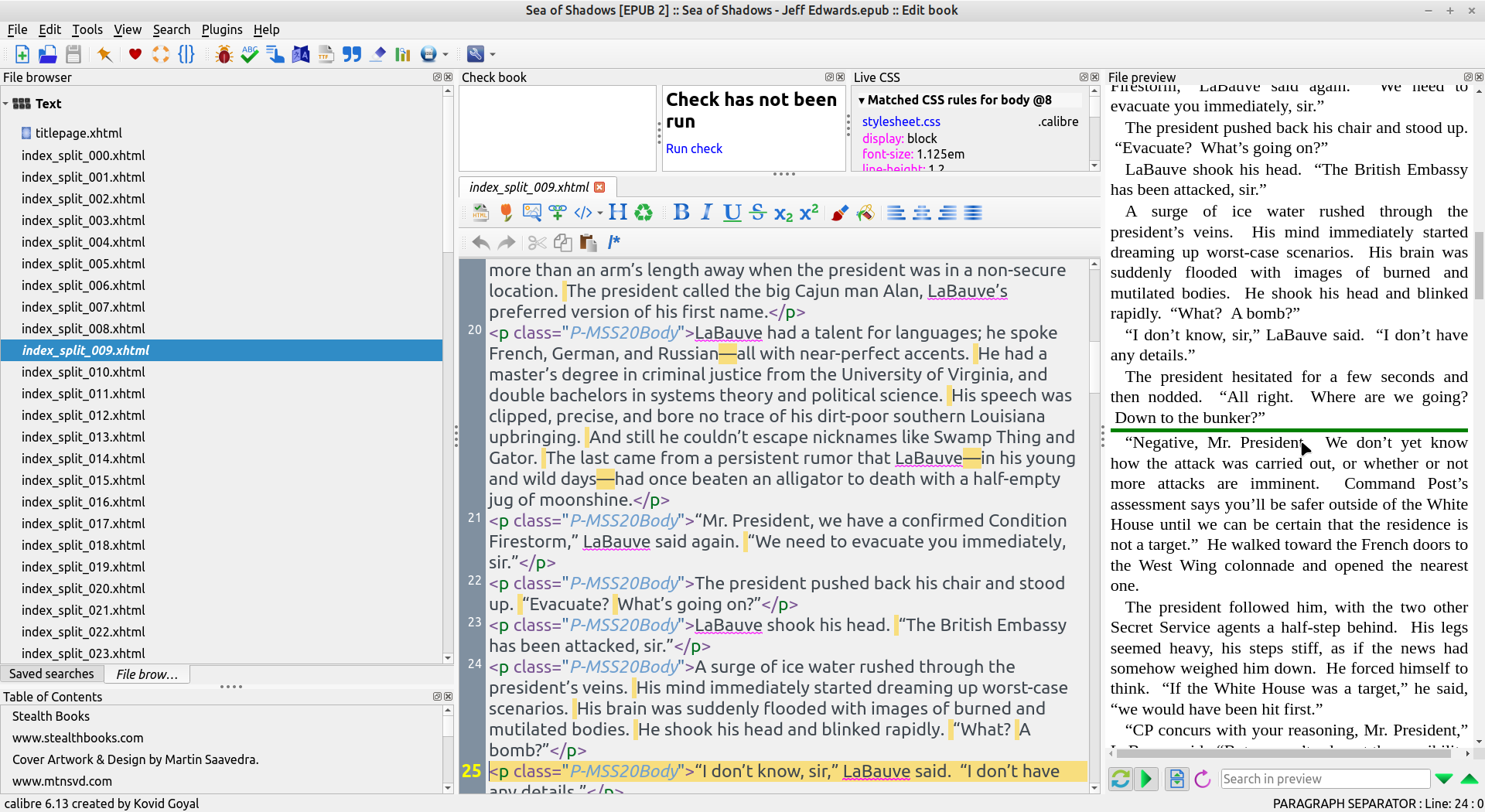Toggle auto-reload preview button
The height and width of the screenshot is (812, 1485).
click(1120, 779)
